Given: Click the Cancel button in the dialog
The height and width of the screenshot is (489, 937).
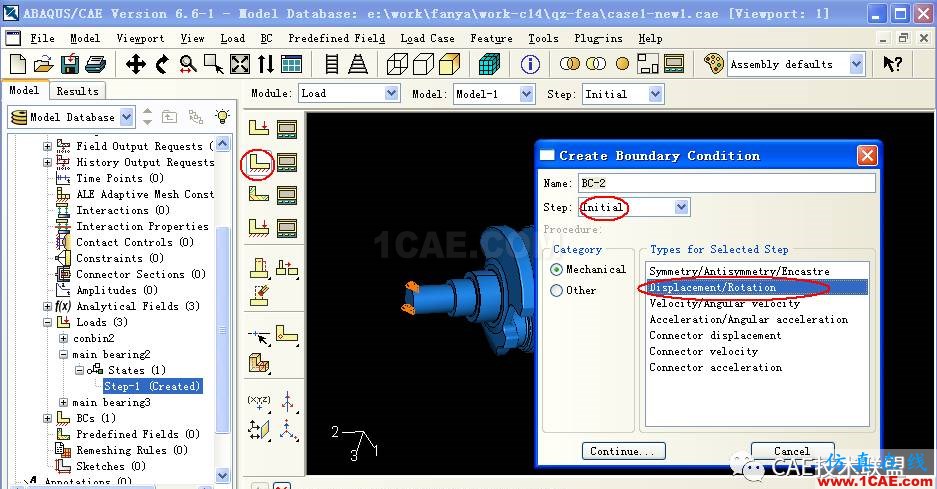Looking at the screenshot, I should 792,451.
